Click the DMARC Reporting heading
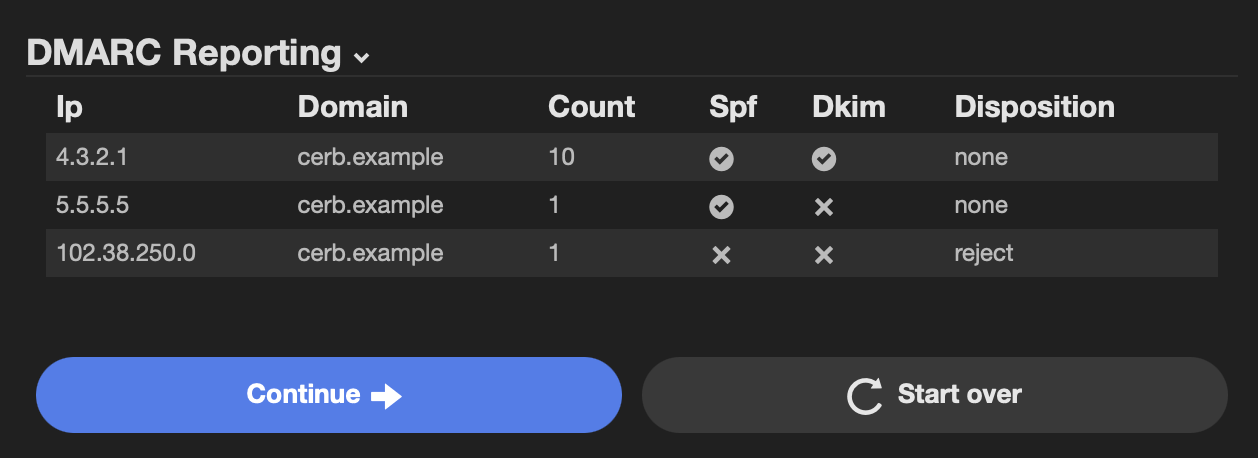 click(x=184, y=53)
